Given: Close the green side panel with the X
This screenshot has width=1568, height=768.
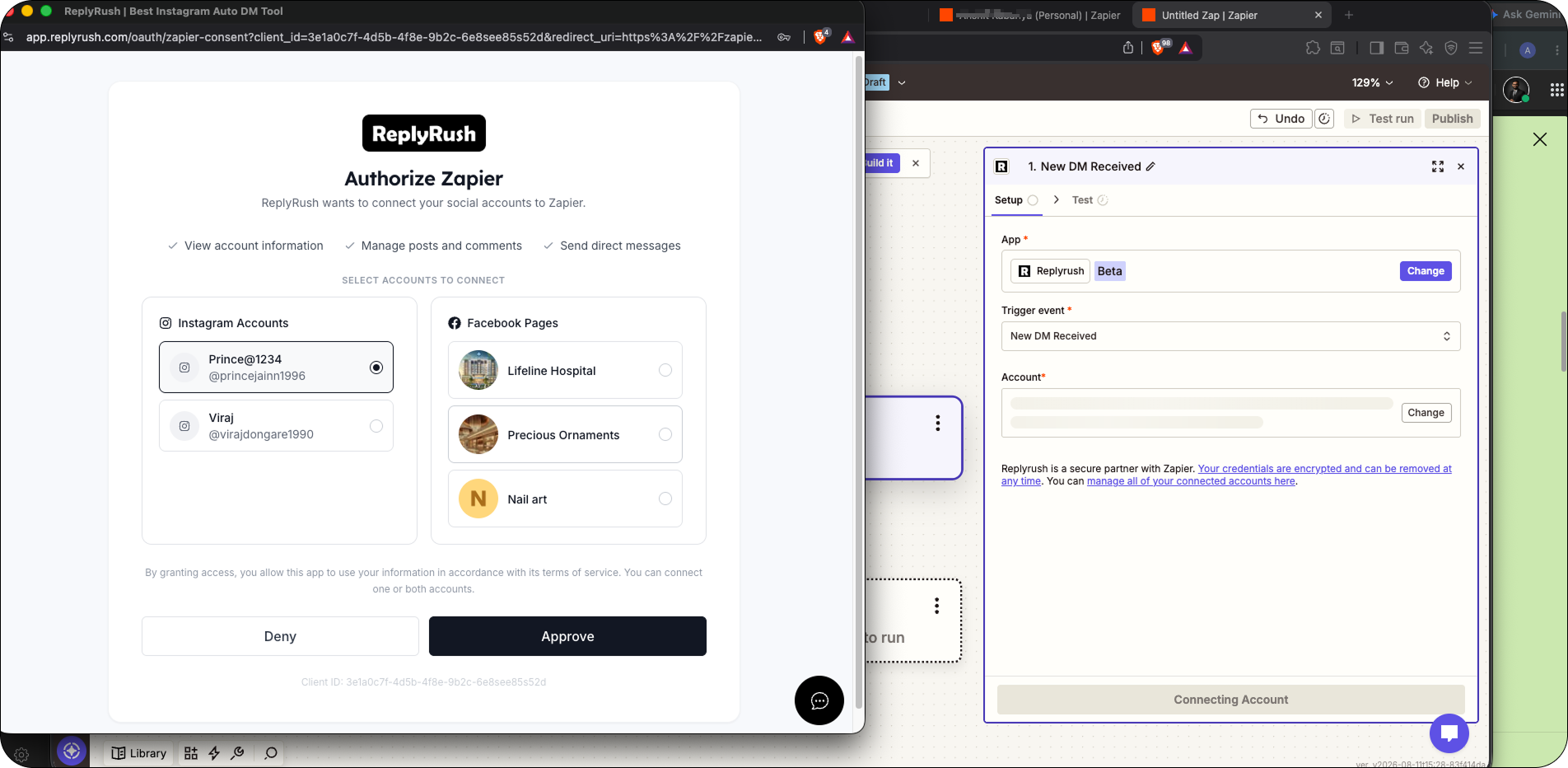Looking at the screenshot, I should coord(1540,139).
